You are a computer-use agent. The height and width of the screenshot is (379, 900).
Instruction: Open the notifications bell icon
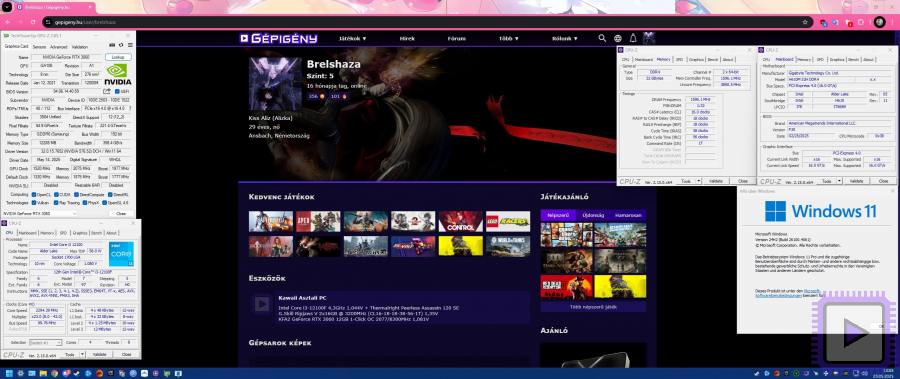(x=633, y=38)
